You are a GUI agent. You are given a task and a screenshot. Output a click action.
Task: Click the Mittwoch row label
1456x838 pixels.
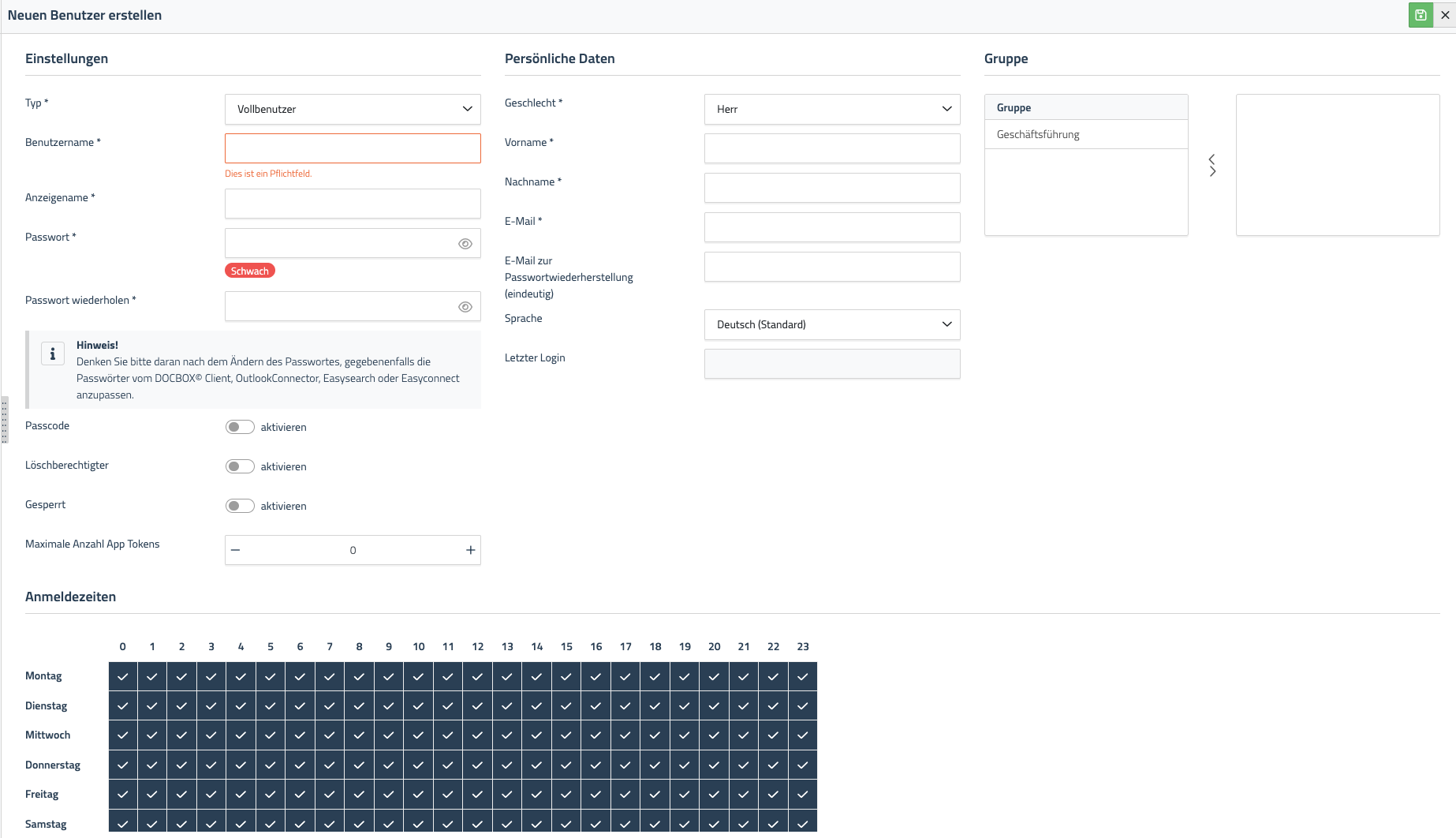(x=48, y=735)
